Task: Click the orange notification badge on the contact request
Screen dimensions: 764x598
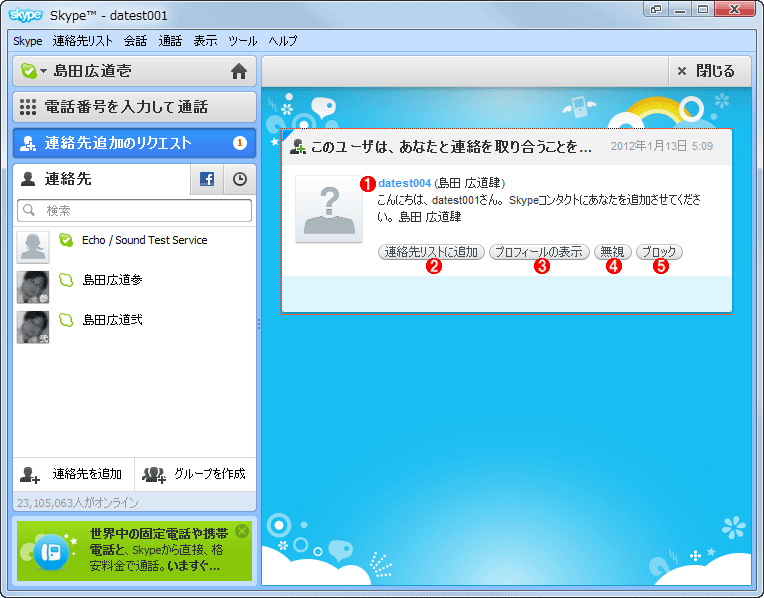Action: (x=240, y=143)
